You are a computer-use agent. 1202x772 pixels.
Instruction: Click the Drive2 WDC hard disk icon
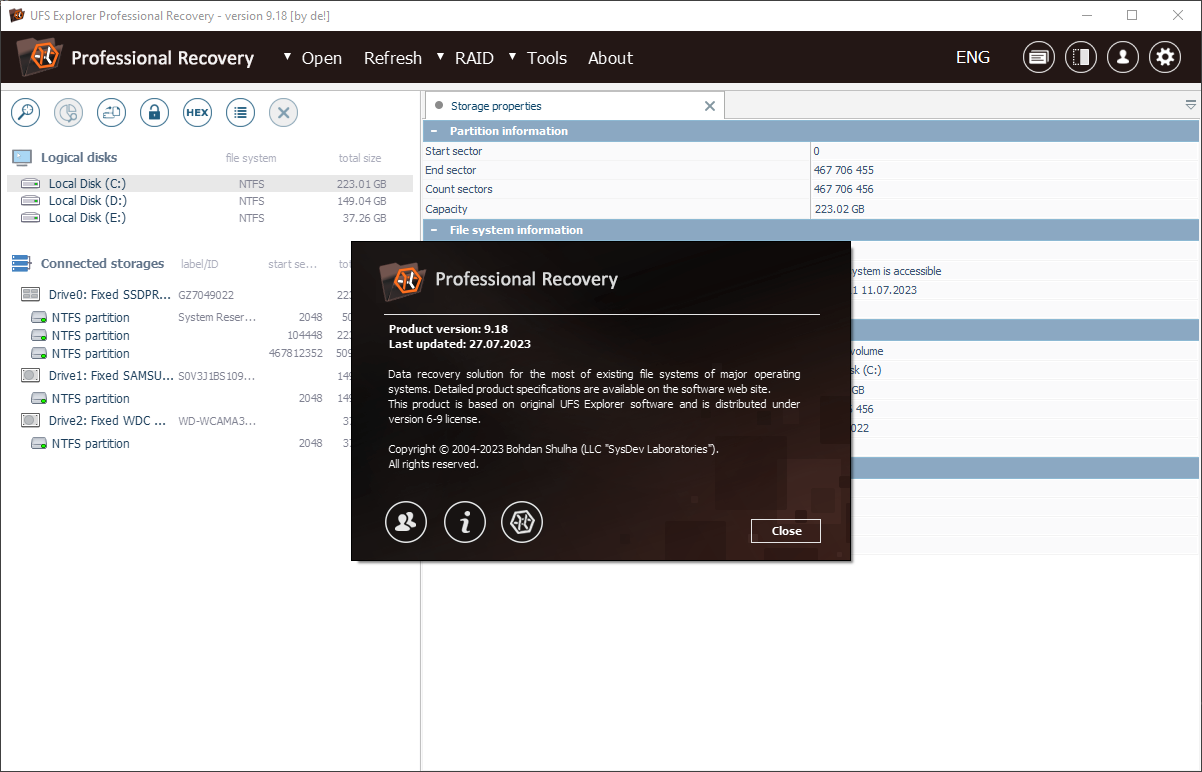pyautogui.click(x=30, y=421)
